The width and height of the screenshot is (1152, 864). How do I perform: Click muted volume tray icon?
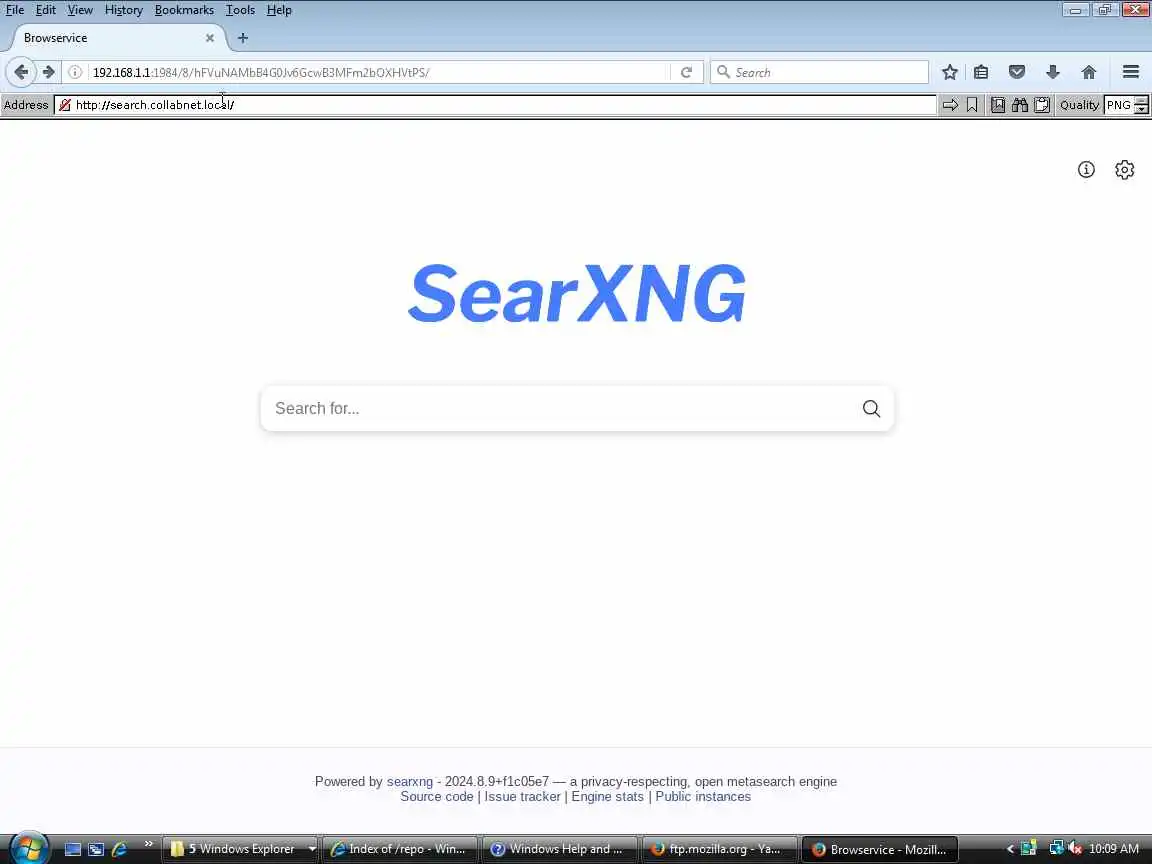[x=1075, y=849]
